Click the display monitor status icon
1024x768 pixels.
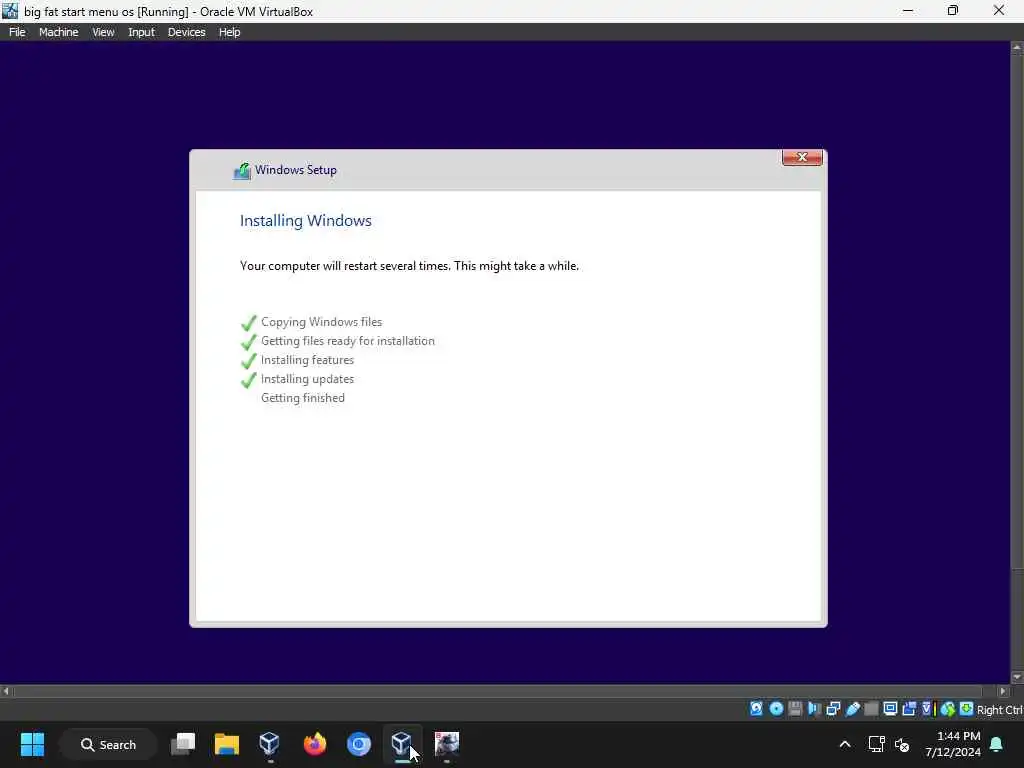tap(890, 709)
